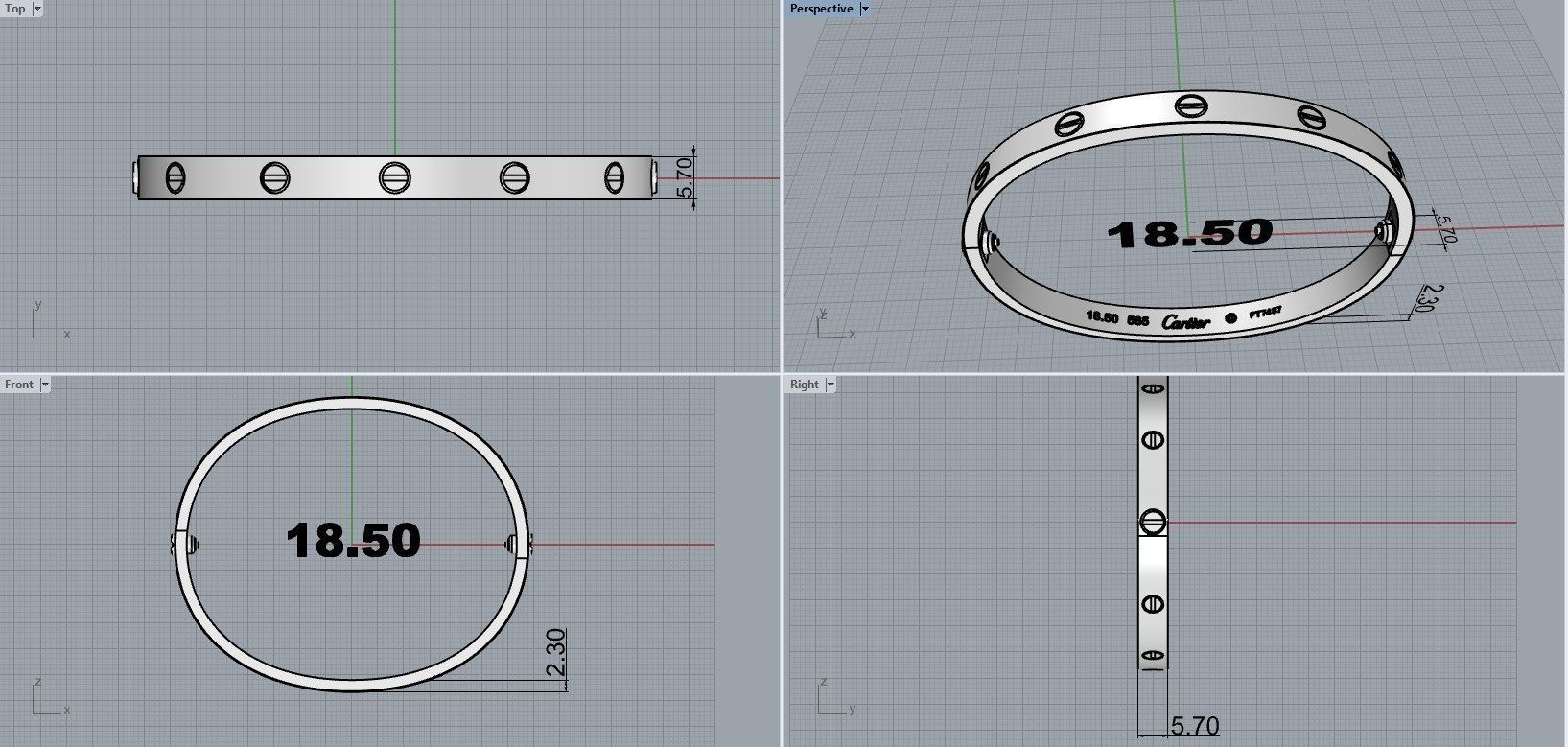Click the bracelet's right hinge in Front viewport

(x=518, y=546)
